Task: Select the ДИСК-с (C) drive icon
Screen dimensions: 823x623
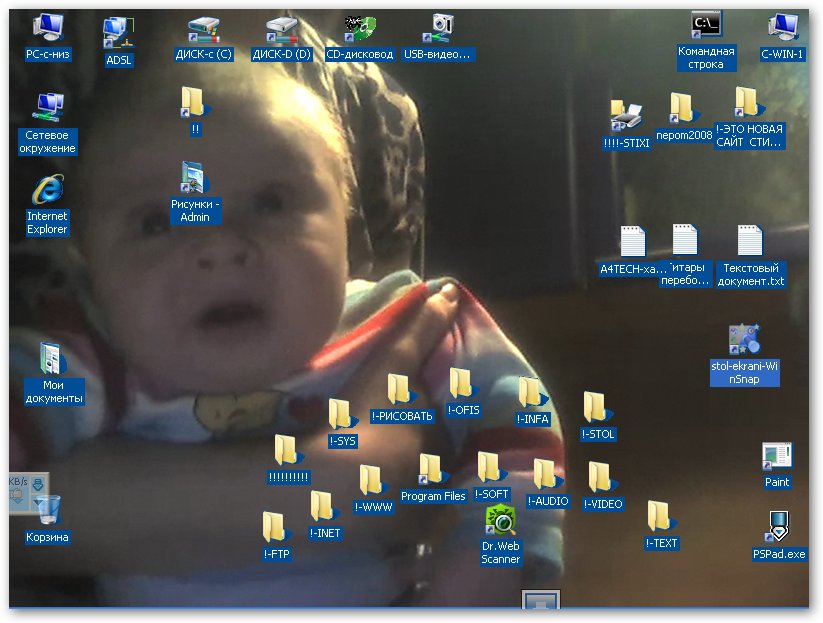Action: tap(204, 30)
